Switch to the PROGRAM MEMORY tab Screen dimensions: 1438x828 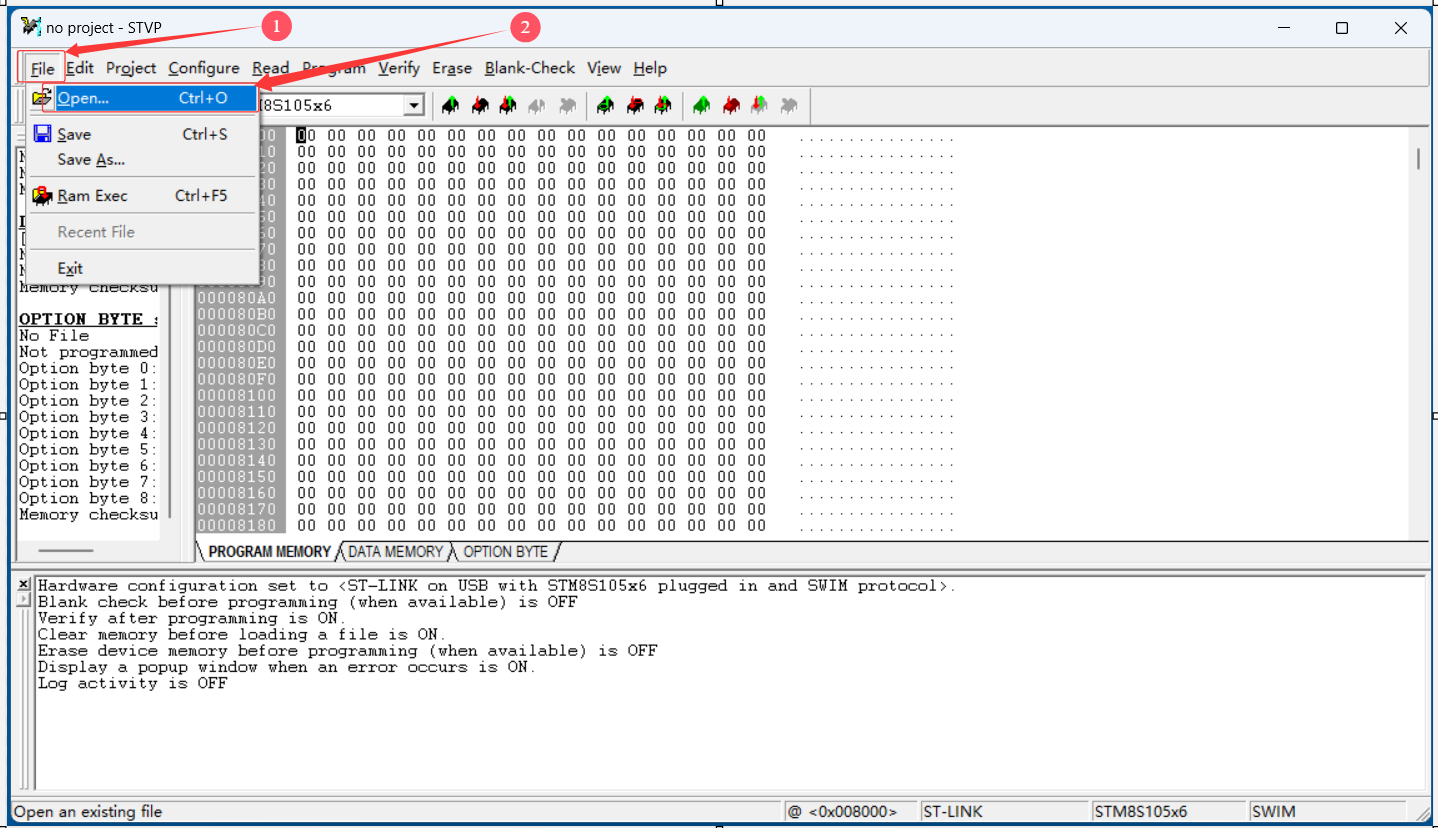269,552
